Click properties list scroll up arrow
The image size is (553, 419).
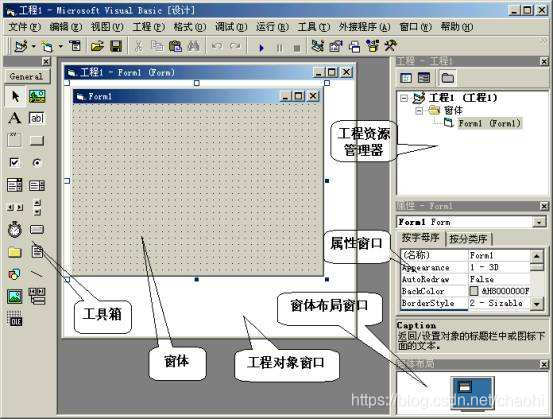[536, 256]
